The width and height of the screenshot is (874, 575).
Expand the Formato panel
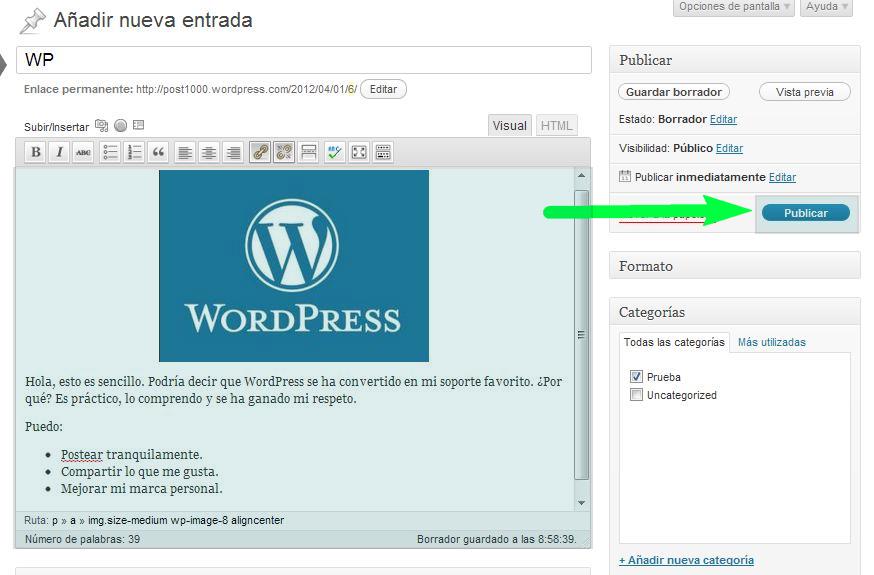click(x=734, y=266)
